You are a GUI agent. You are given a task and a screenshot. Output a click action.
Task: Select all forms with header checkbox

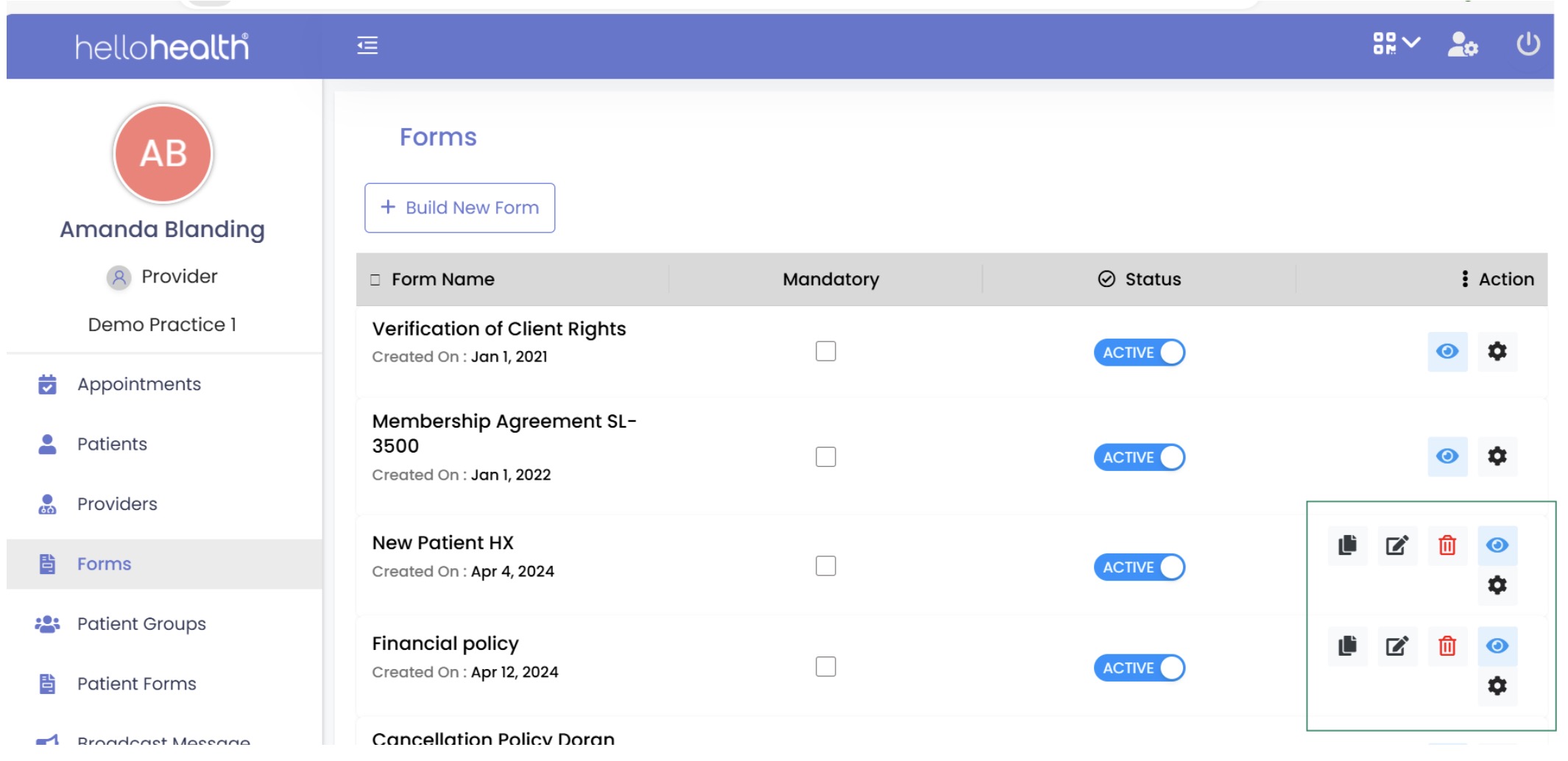pyautogui.click(x=375, y=280)
